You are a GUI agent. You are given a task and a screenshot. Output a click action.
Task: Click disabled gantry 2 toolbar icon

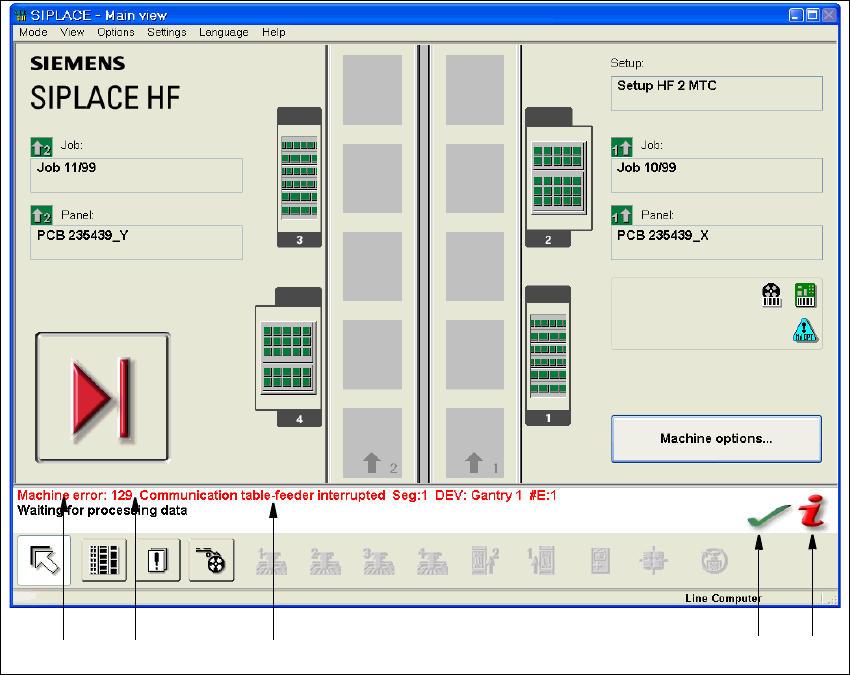[x=325, y=561]
